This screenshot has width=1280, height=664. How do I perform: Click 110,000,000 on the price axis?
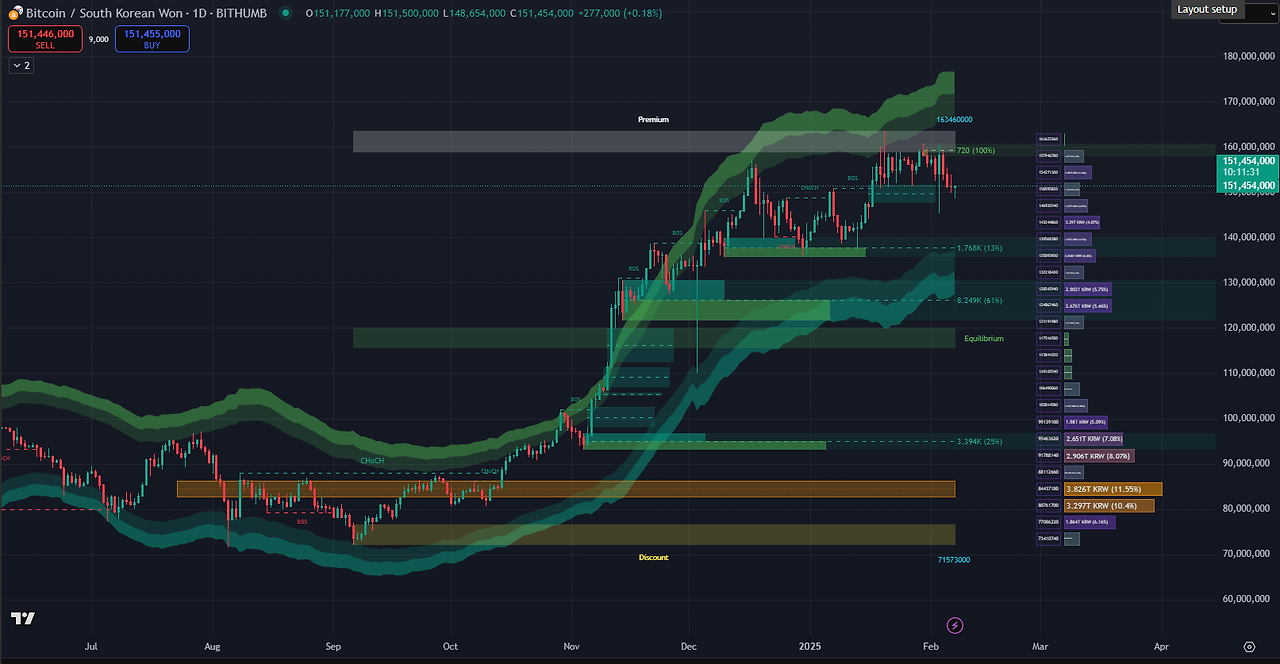point(1248,372)
